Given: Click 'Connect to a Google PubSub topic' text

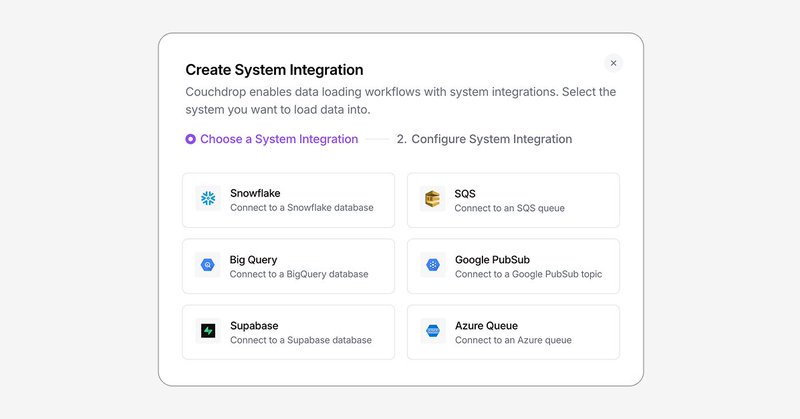Looking at the screenshot, I should [529, 274].
